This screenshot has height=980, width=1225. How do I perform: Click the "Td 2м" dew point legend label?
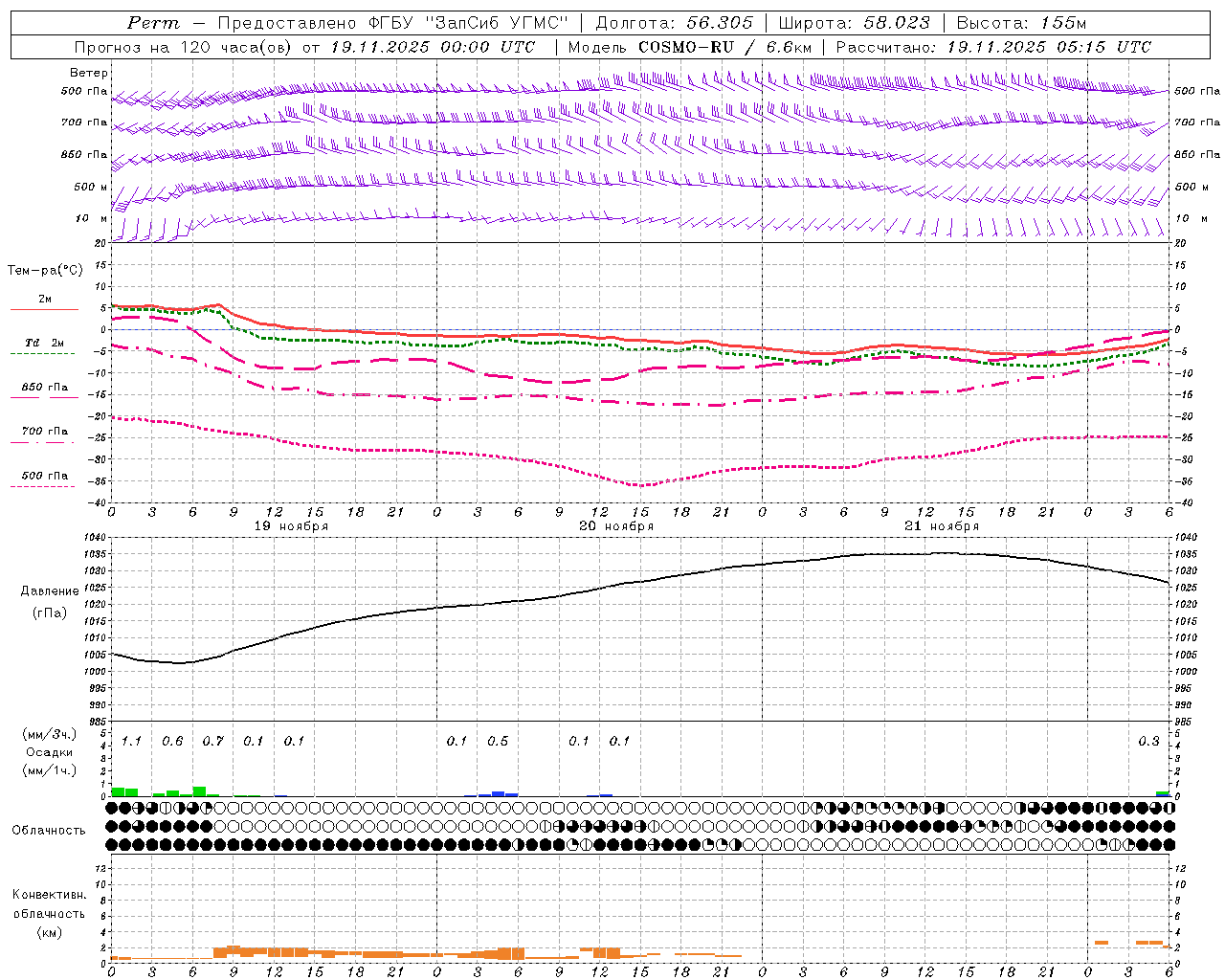pos(45,343)
